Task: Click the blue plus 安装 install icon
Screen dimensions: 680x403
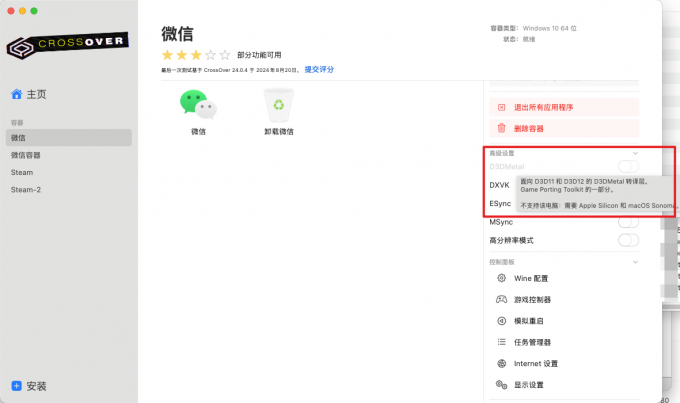Action: click(16, 386)
